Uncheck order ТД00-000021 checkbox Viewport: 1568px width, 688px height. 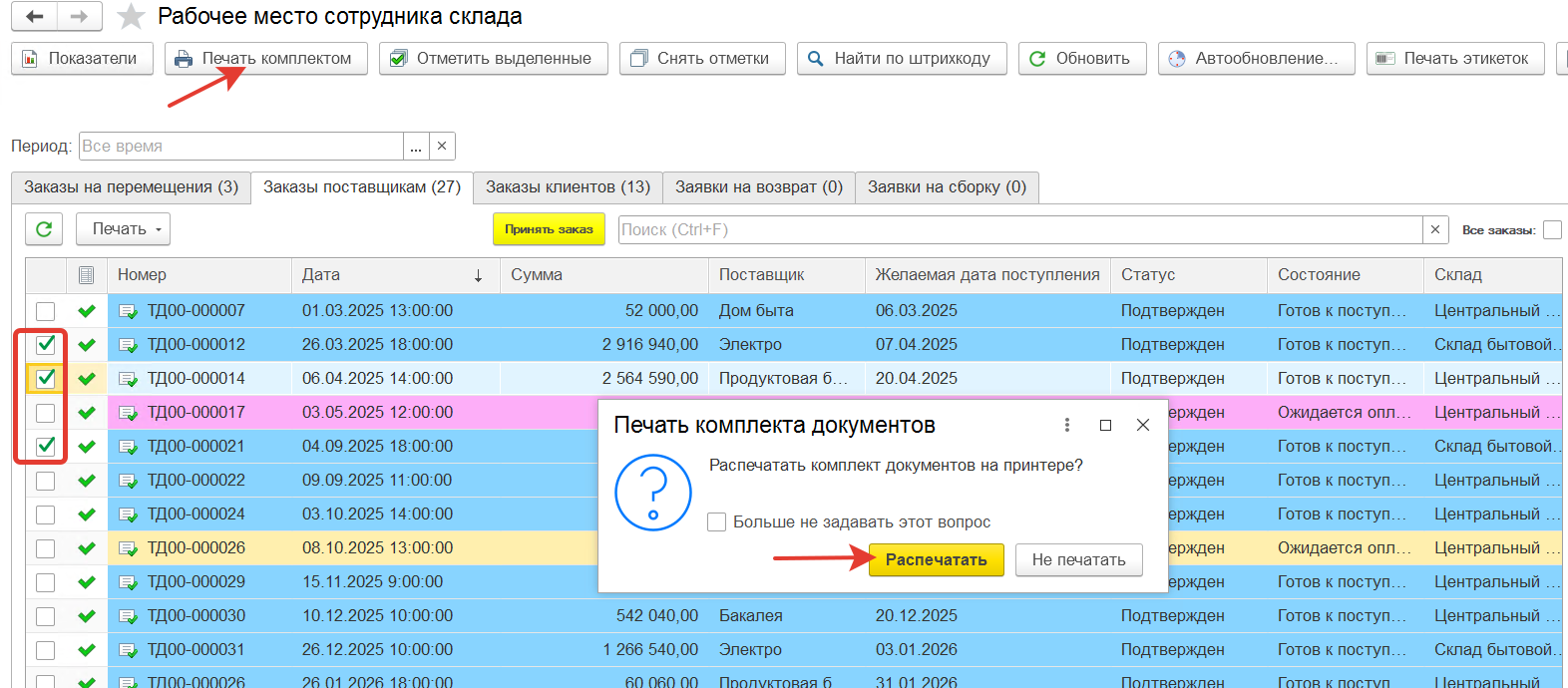click(45, 447)
